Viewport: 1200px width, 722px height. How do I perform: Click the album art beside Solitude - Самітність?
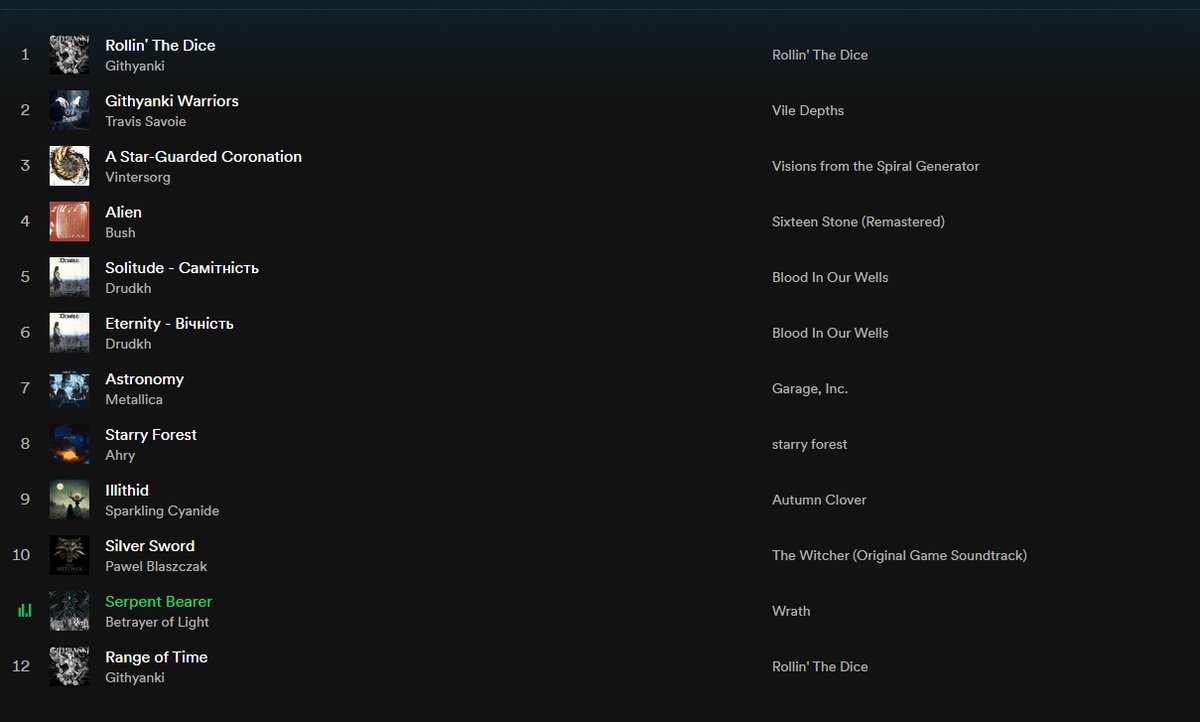(x=69, y=277)
